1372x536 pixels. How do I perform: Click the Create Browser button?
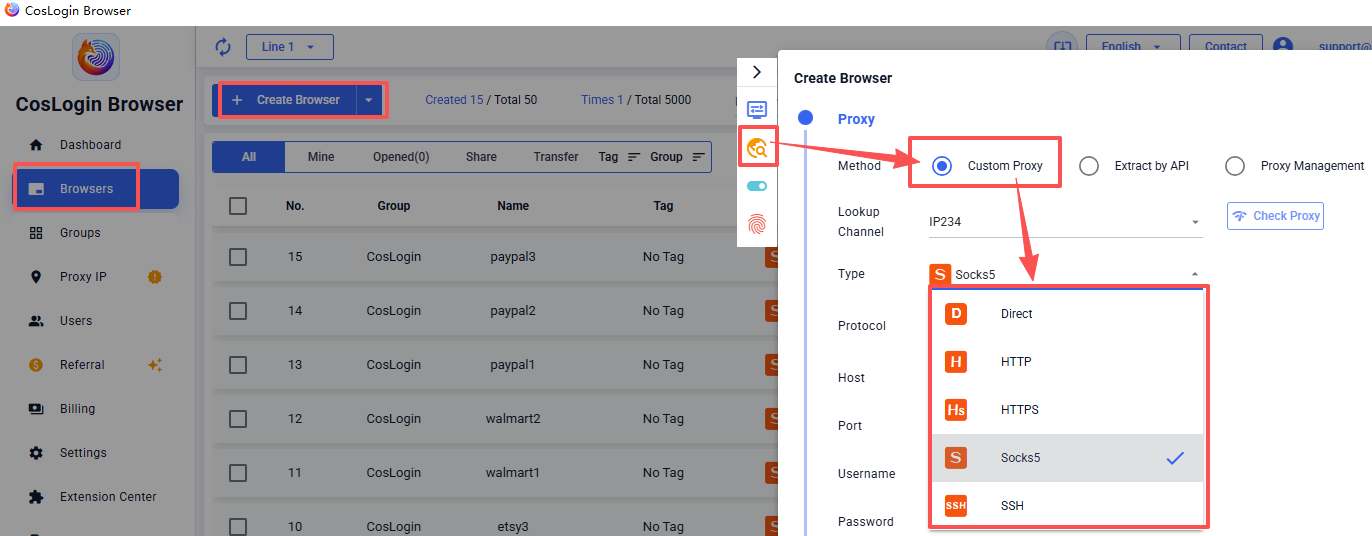pyautogui.click(x=287, y=100)
